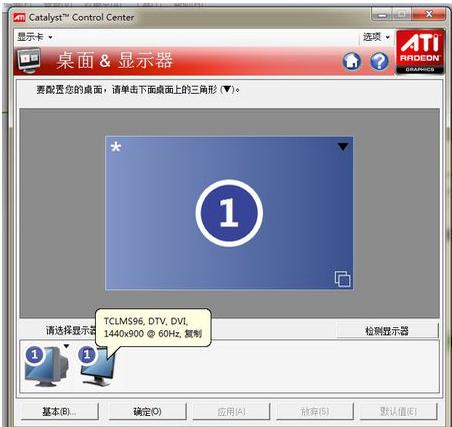Click the 检测显示器 button
The height and width of the screenshot is (427, 452).
click(x=387, y=331)
